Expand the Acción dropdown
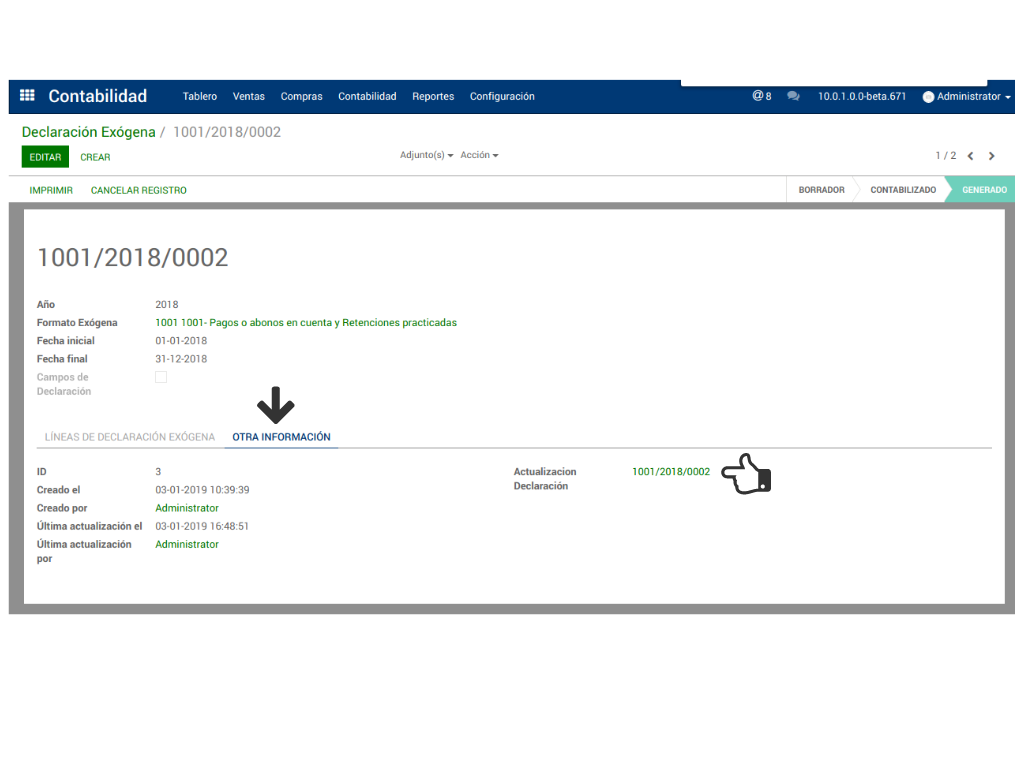The height and width of the screenshot is (767, 1023). (479, 155)
